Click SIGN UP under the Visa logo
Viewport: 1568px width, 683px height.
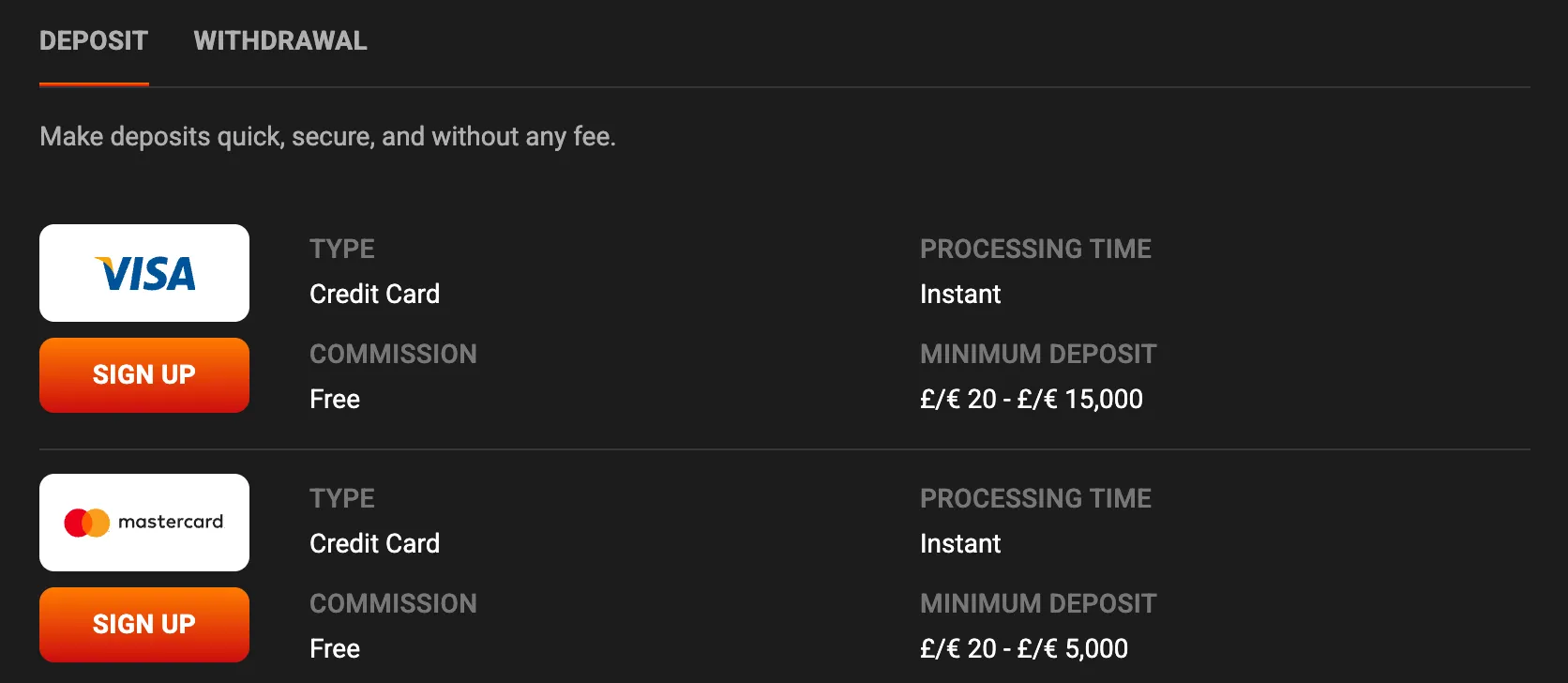click(x=143, y=374)
